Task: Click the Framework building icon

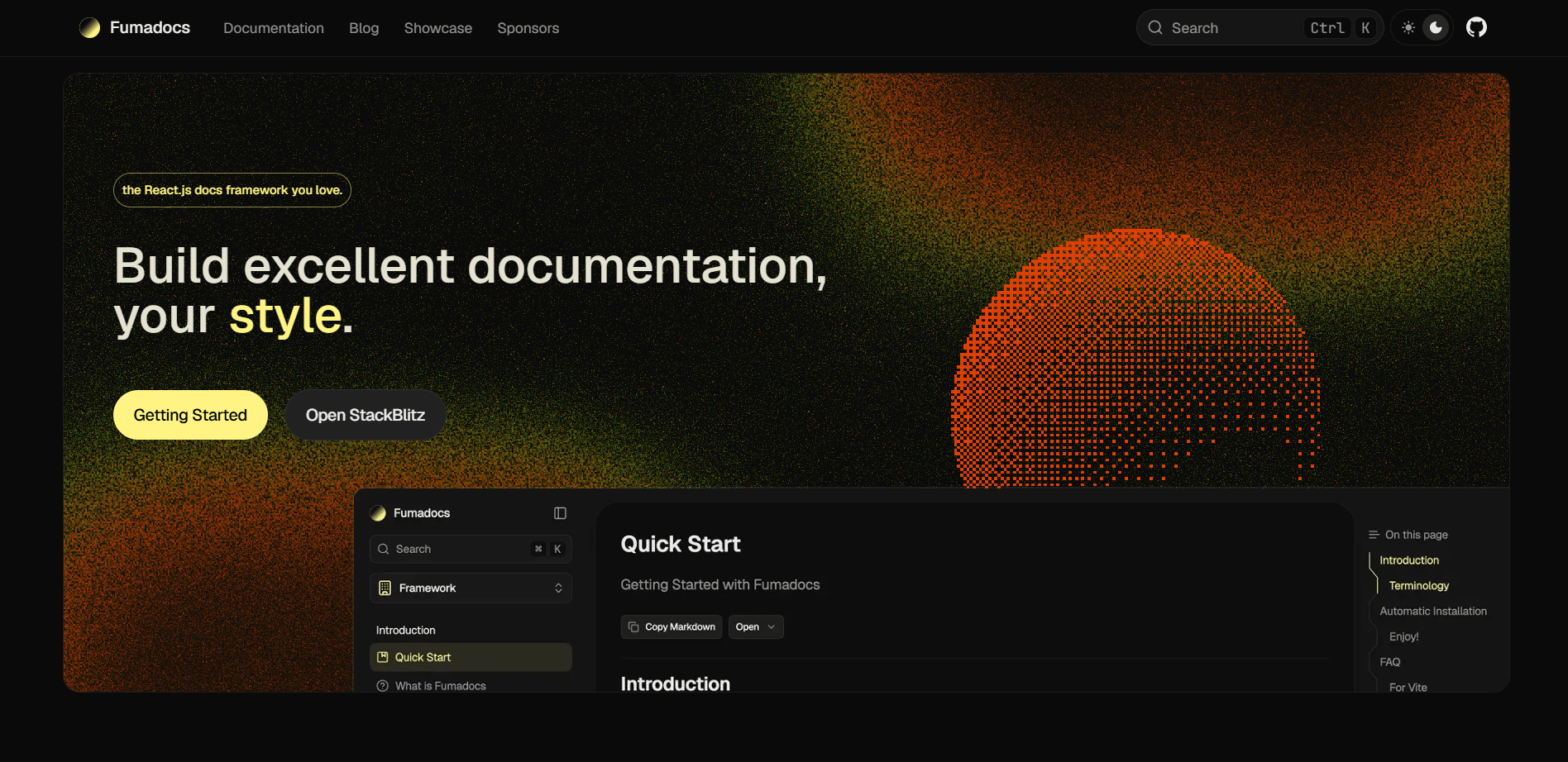Action: pos(385,588)
